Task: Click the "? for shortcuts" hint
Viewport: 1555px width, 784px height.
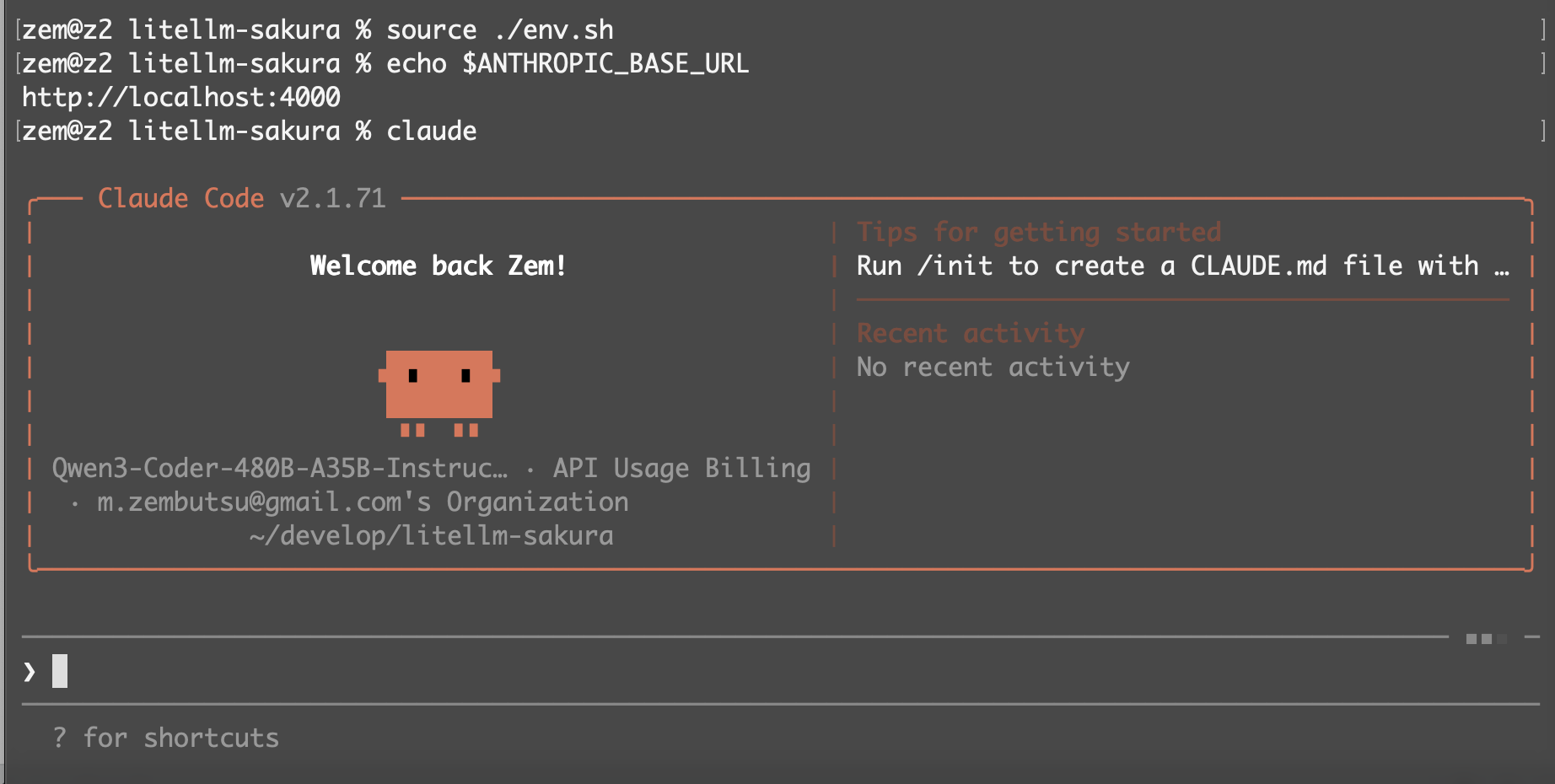Action: (165, 738)
